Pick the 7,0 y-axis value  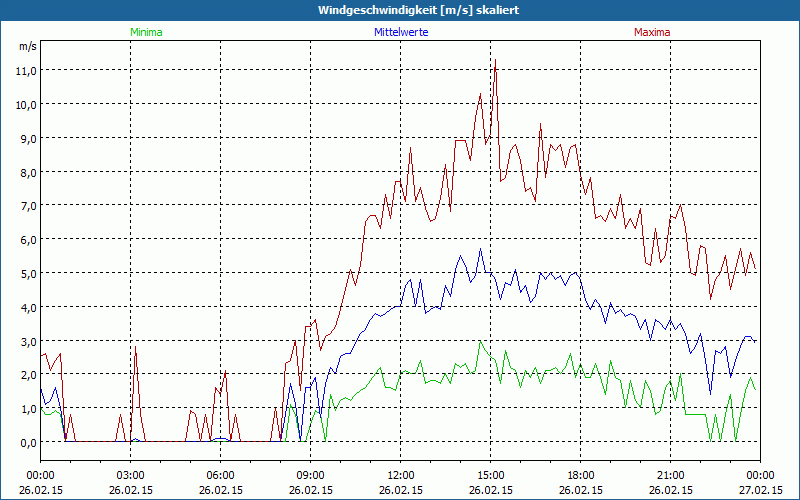coord(25,205)
